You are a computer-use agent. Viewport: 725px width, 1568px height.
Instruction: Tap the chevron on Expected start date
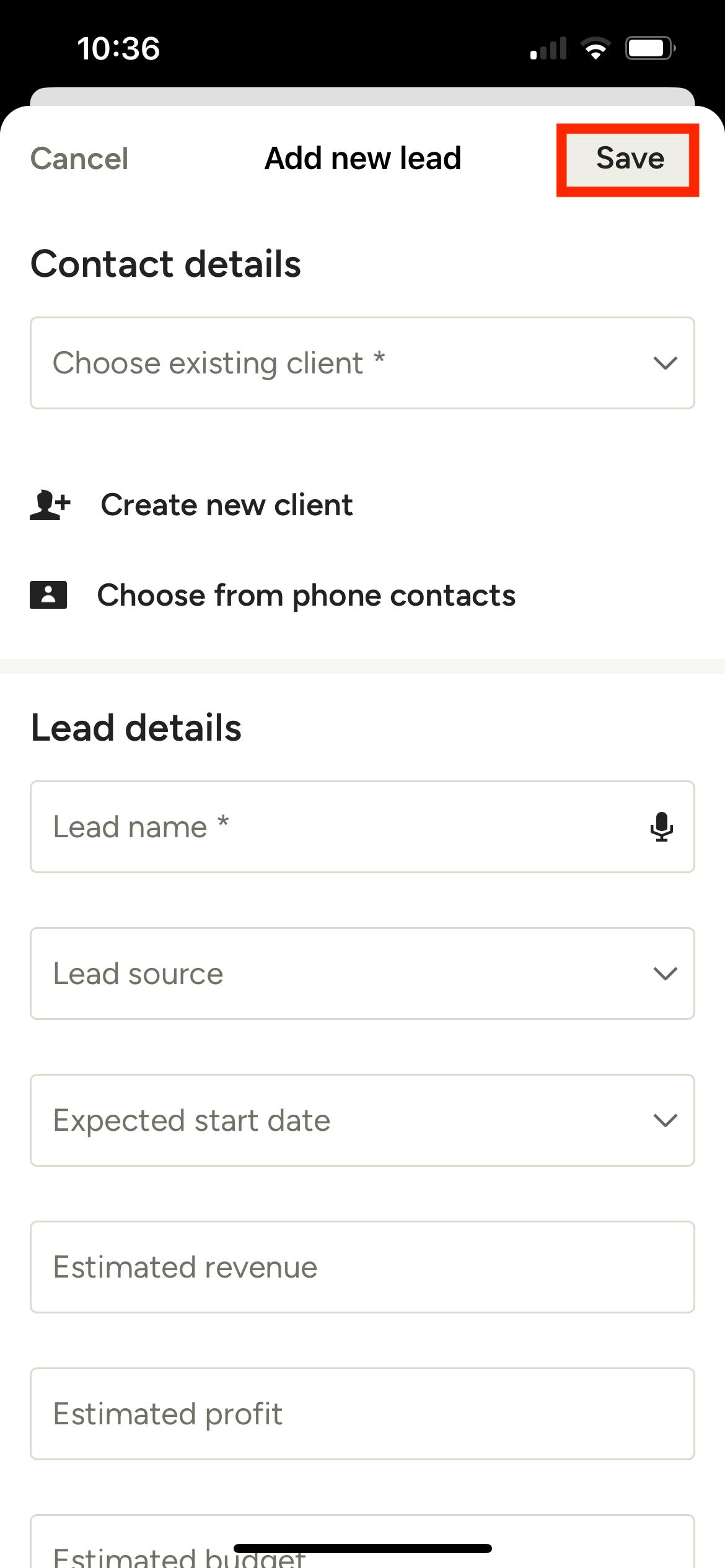click(x=665, y=1120)
